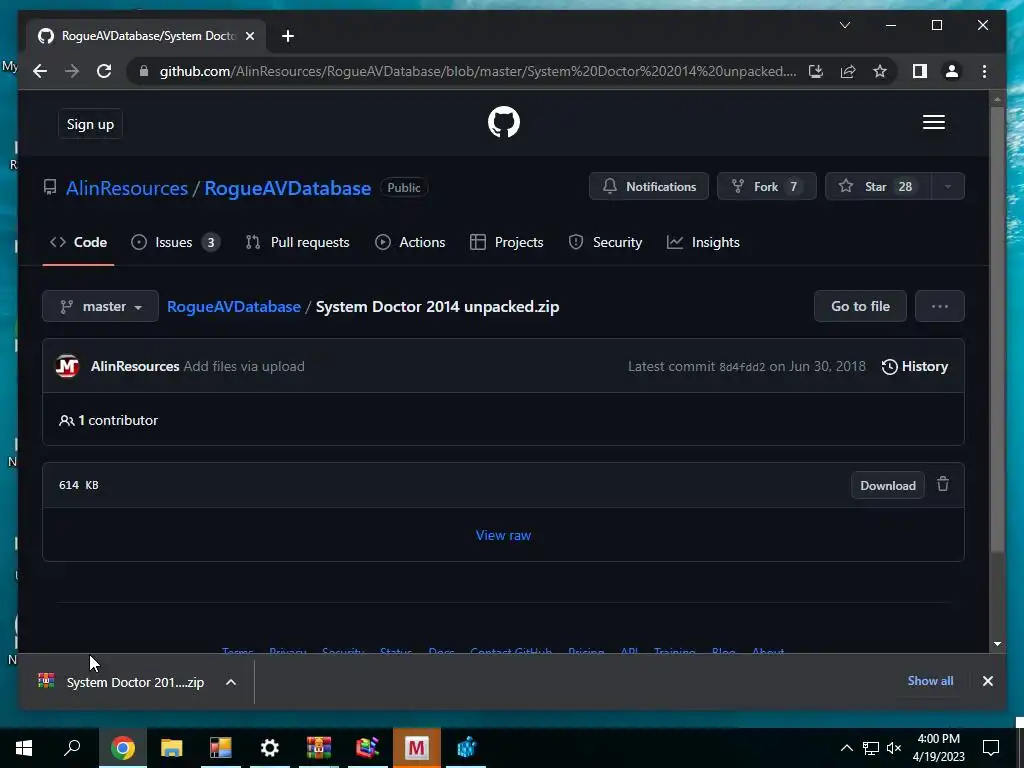Star the RogueAVDatabase repository
Image resolution: width=1024 pixels, height=768 pixels.
point(878,187)
